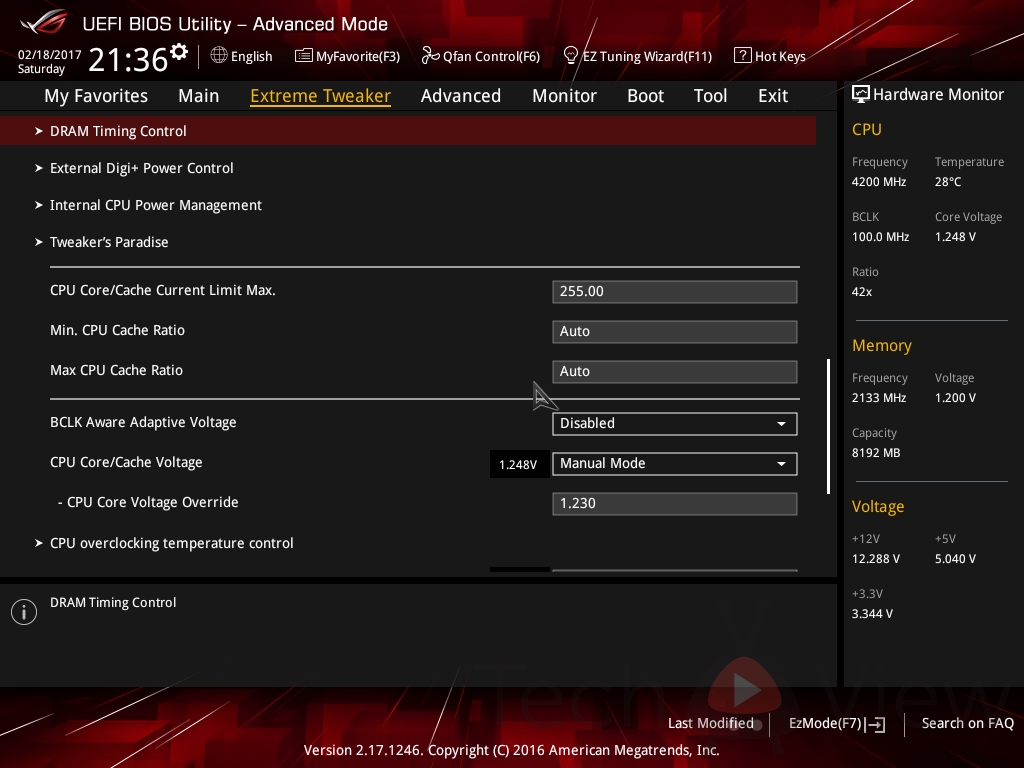Open the Tool tab
This screenshot has width=1024, height=768.
(x=710, y=96)
